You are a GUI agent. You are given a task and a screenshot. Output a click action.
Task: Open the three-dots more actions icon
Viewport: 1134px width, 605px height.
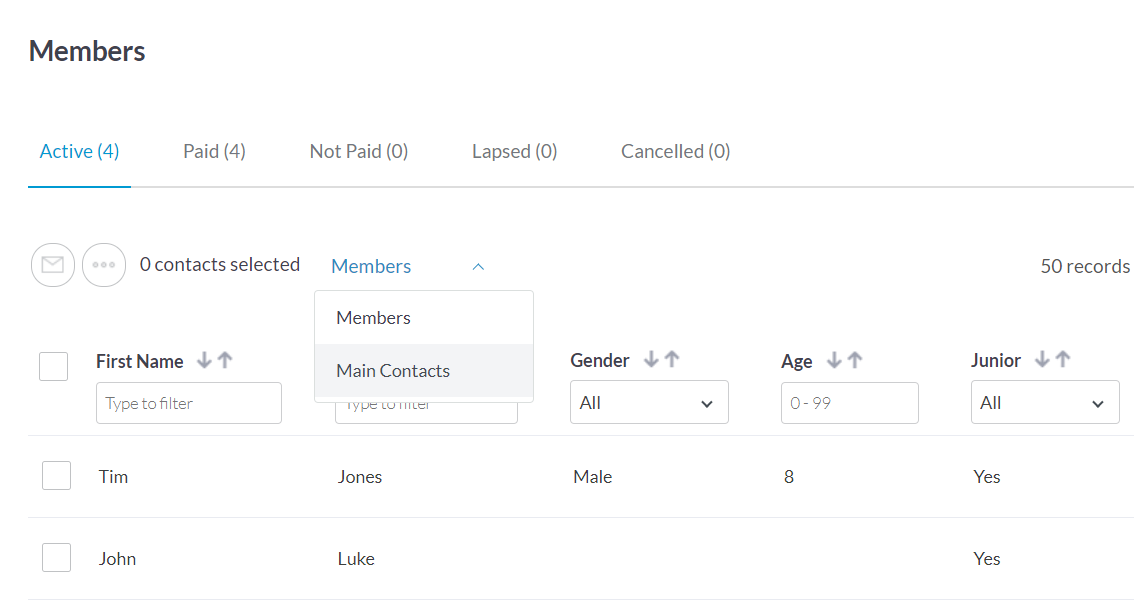[104, 266]
